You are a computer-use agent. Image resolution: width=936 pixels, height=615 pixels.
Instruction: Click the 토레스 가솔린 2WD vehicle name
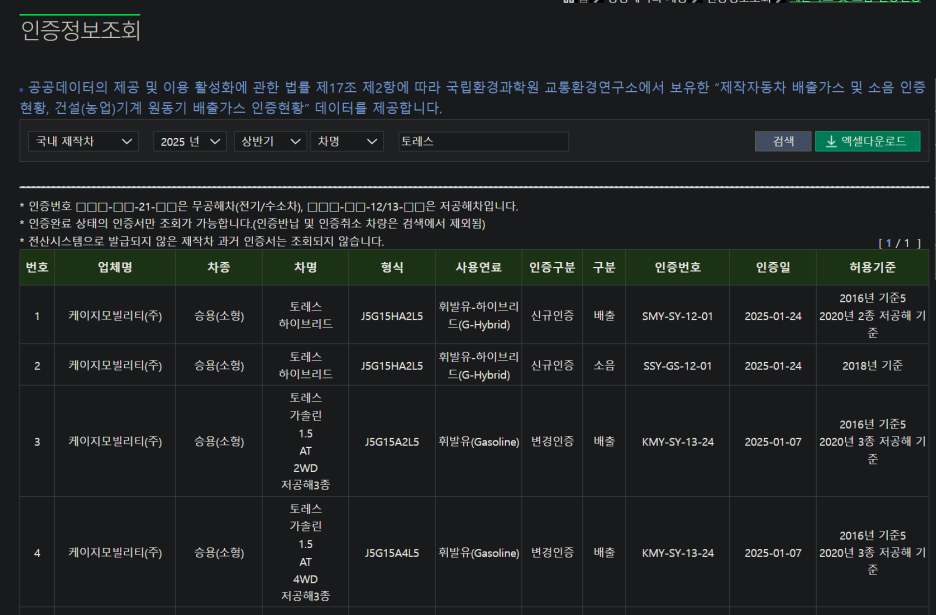tap(306, 441)
